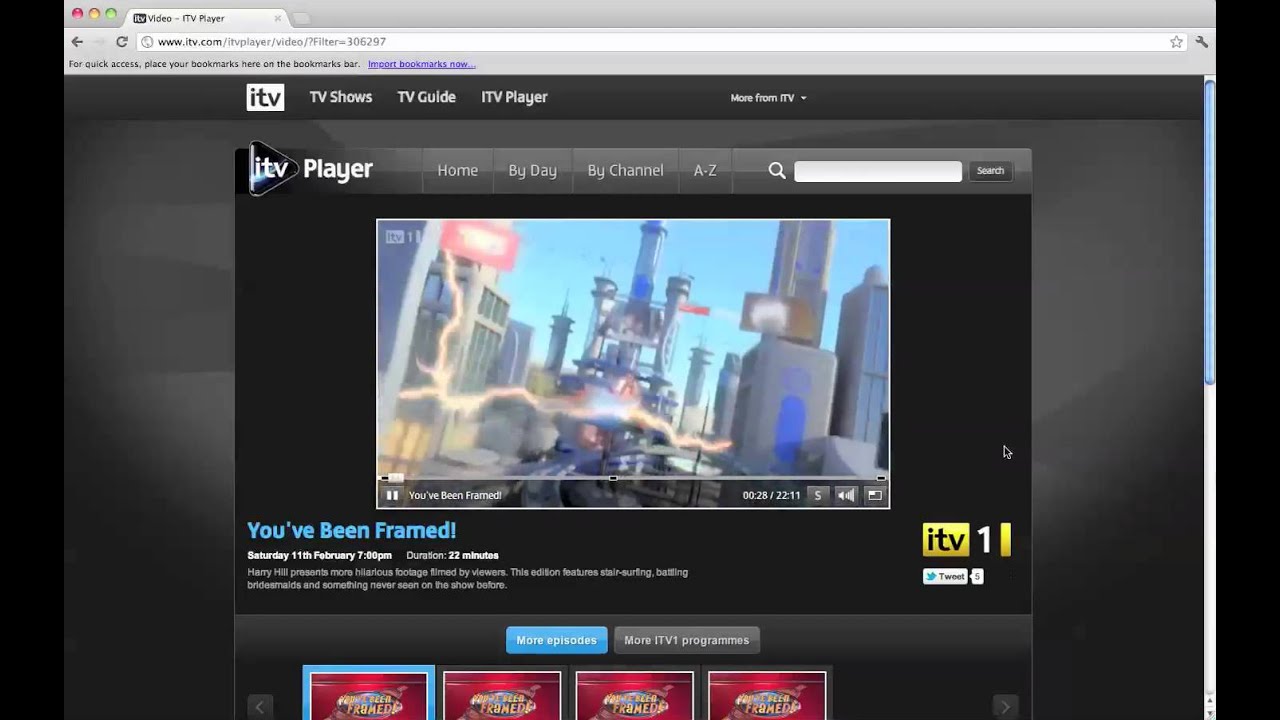Open a new browser tab
Screen dimensions: 1280x720
(x=301, y=18)
